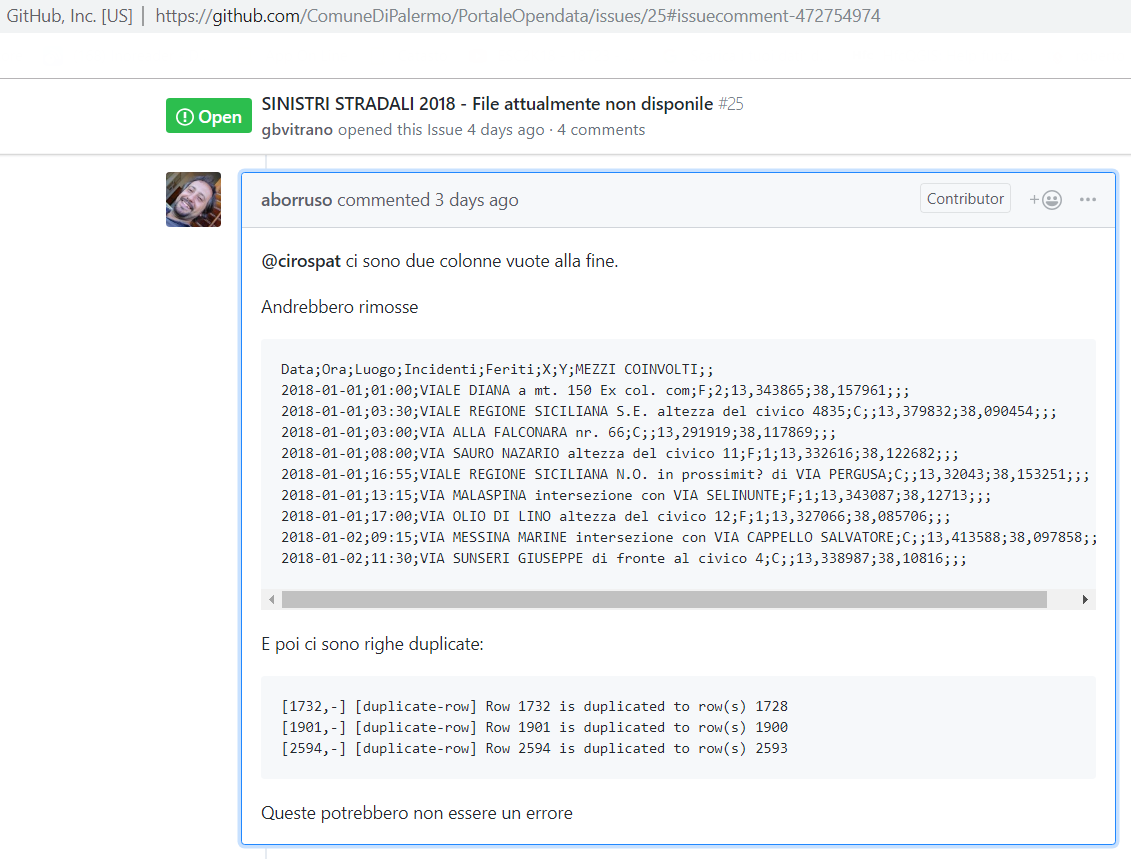Click the green Open status badge

coord(209,117)
